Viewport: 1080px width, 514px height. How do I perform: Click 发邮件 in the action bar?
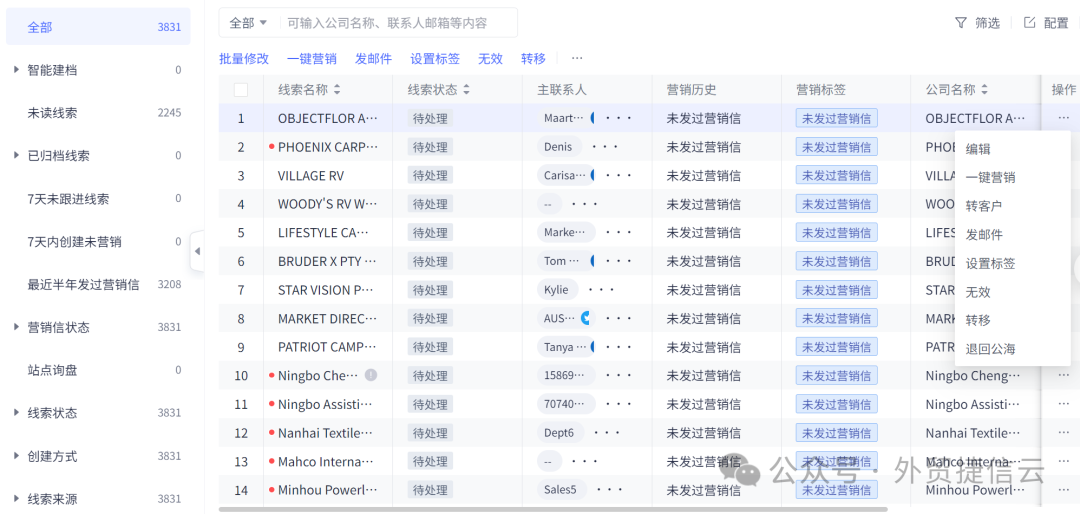373,59
